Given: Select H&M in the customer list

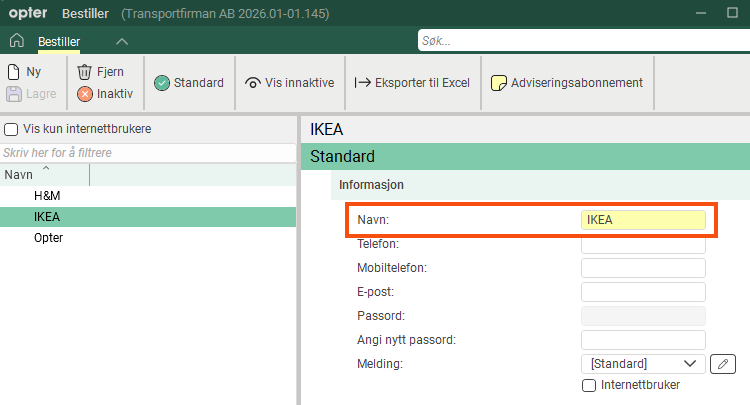Looking at the screenshot, I should tap(47, 196).
